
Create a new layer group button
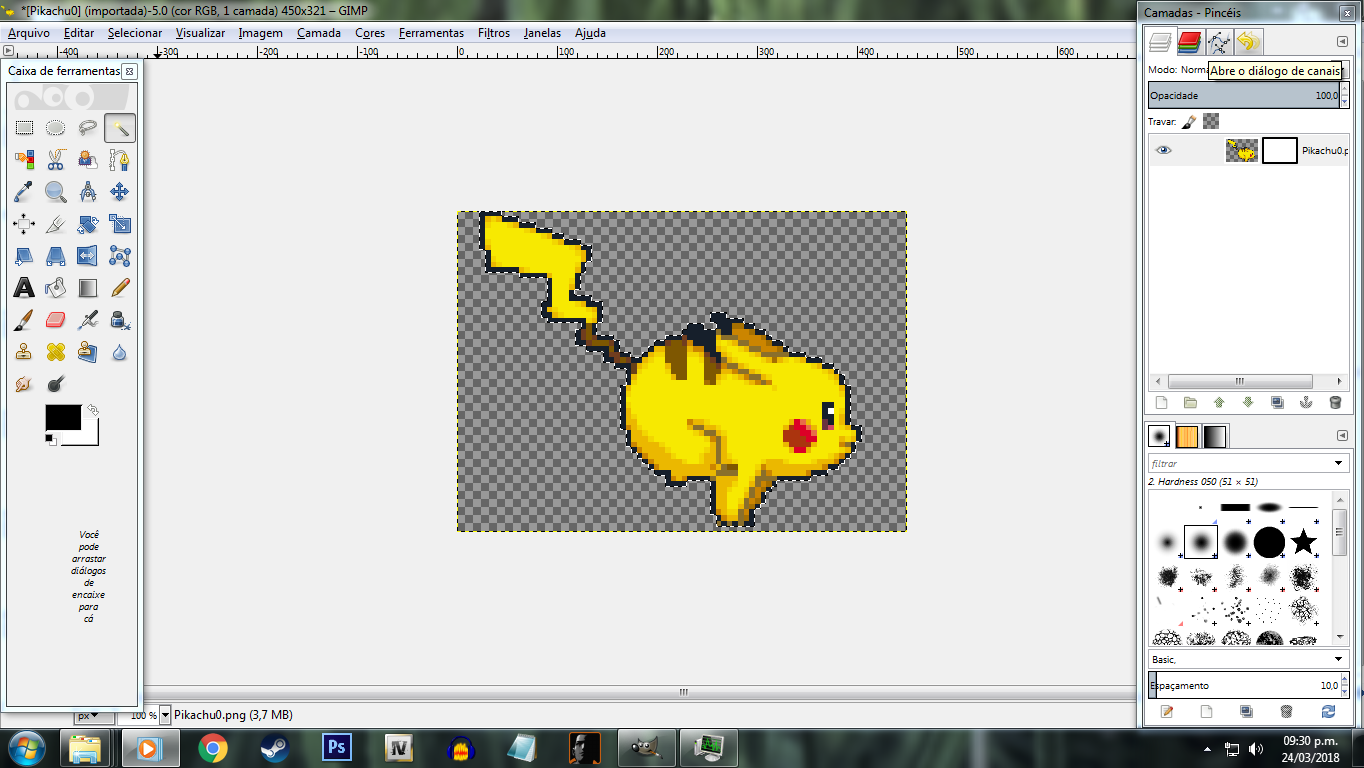1190,403
